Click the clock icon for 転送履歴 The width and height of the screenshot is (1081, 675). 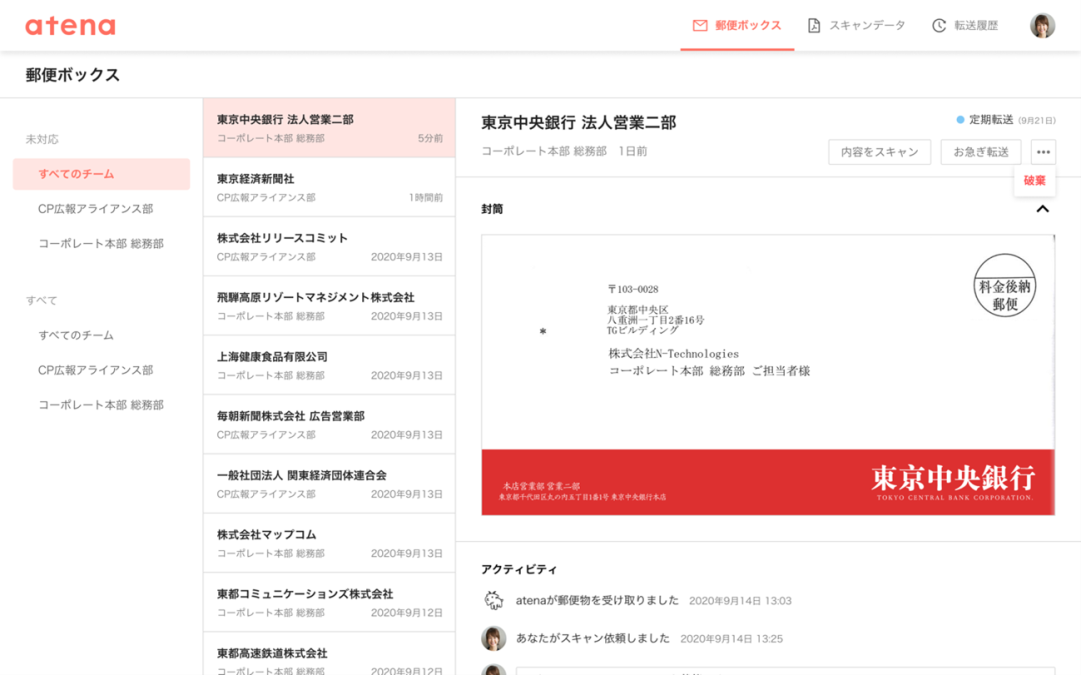tap(939, 26)
